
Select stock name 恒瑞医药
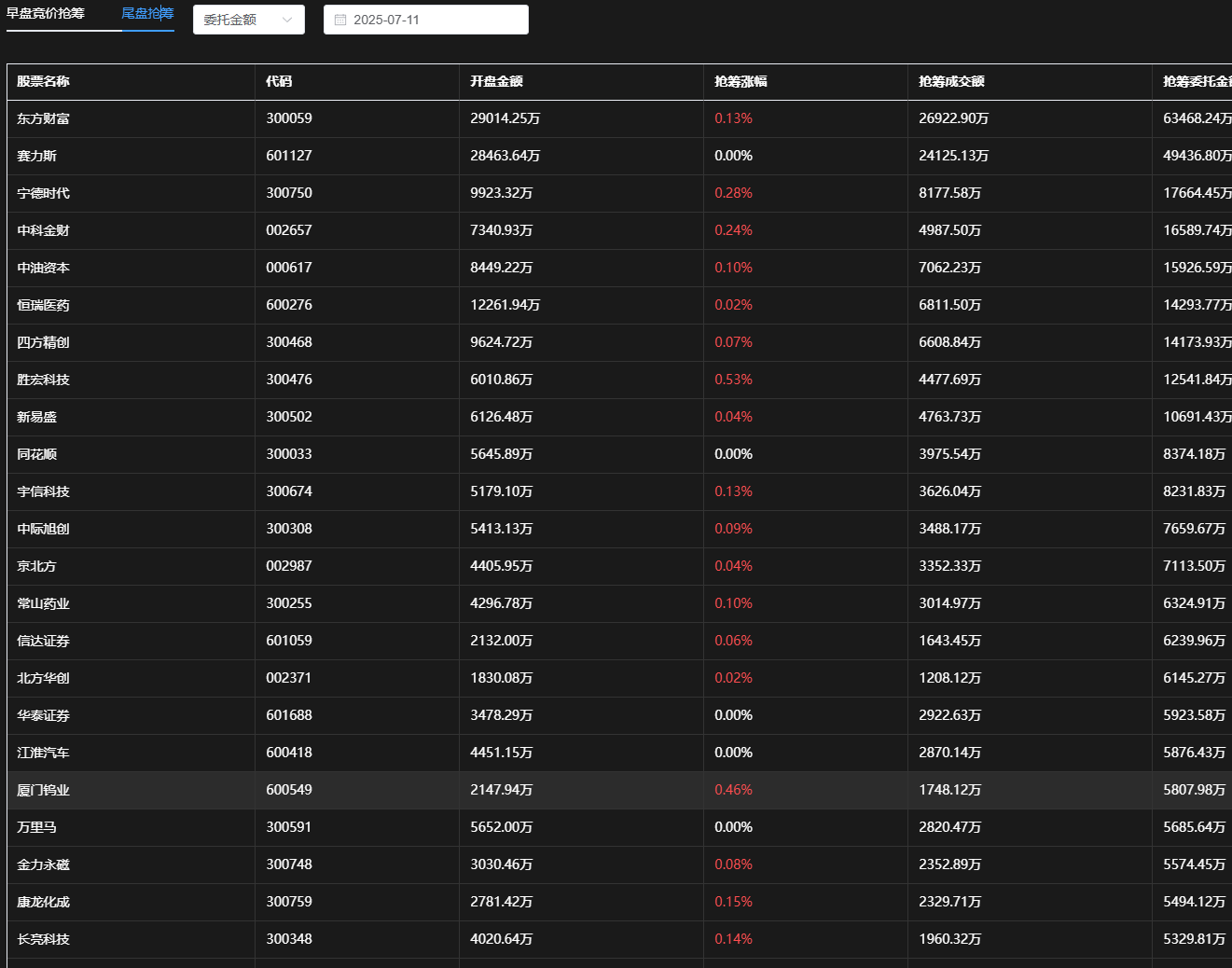pyautogui.click(x=44, y=306)
